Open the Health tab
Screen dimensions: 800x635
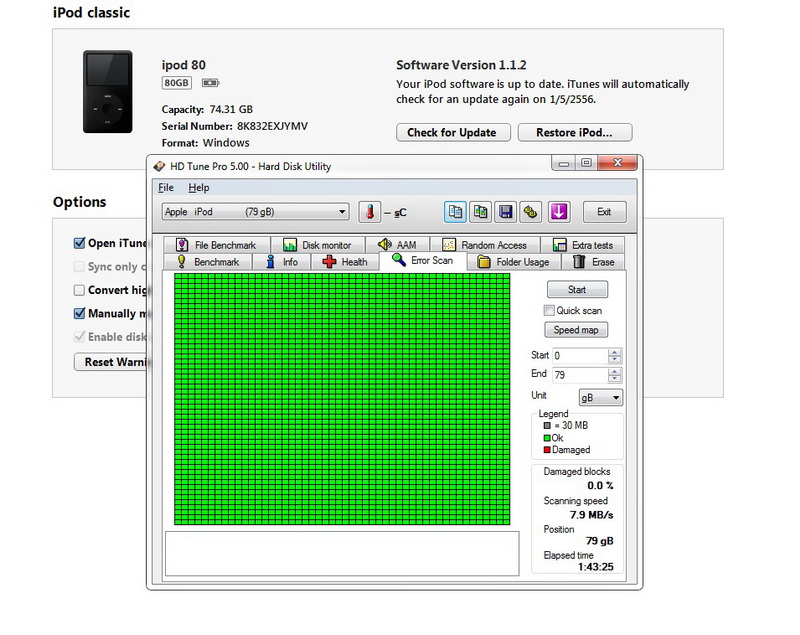click(345, 262)
